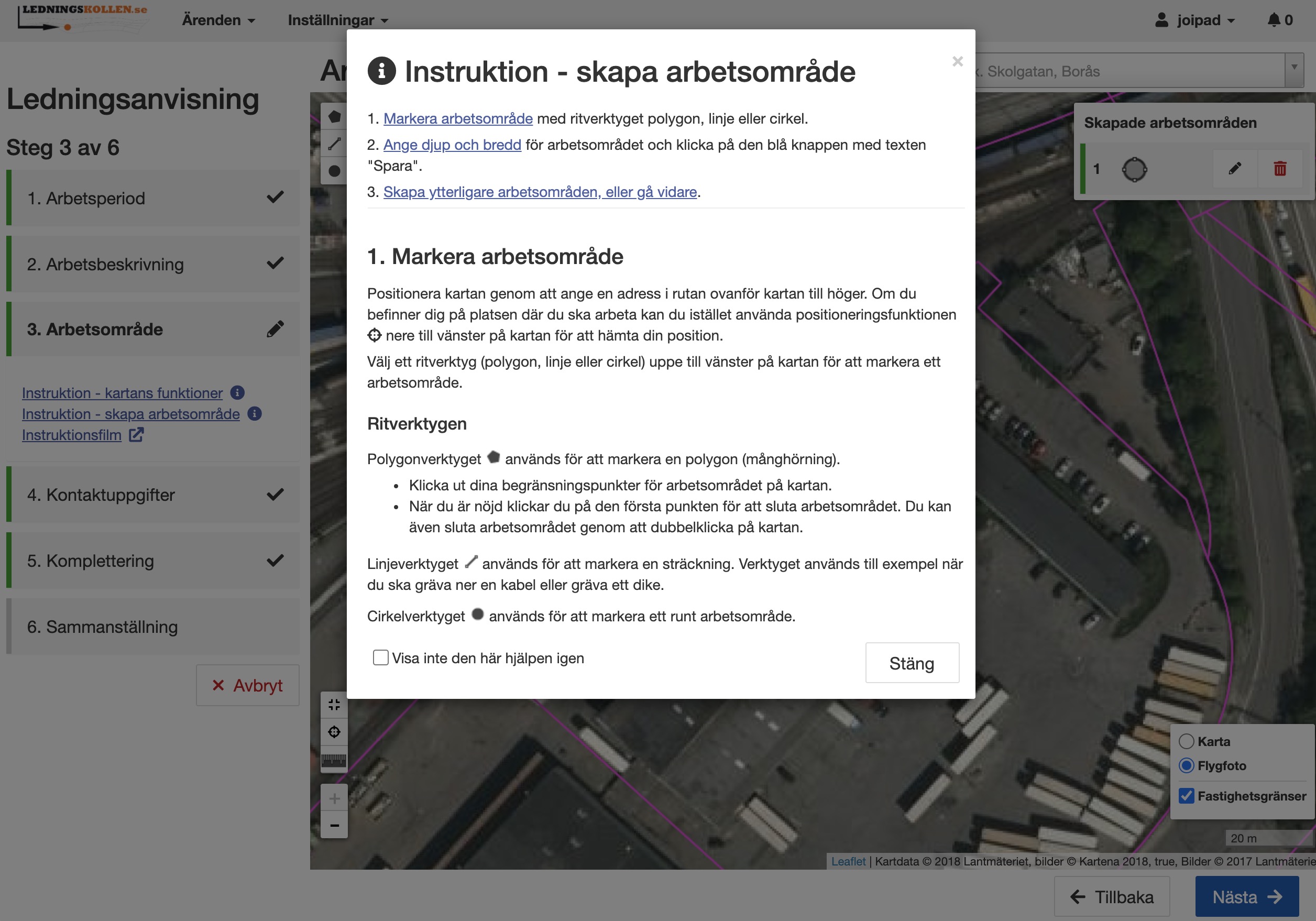Open the Ärenden dropdown menu
Viewport: 1316px width, 921px height.
pyautogui.click(x=218, y=20)
